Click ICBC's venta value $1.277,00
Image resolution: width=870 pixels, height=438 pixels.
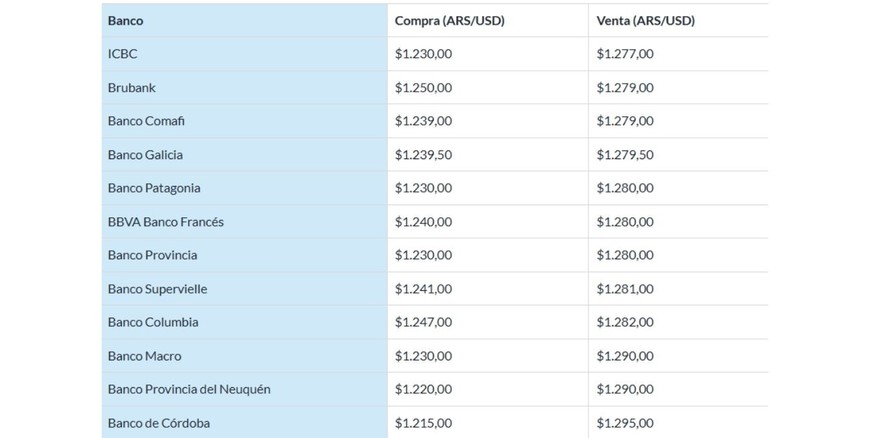tap(625, 54)
